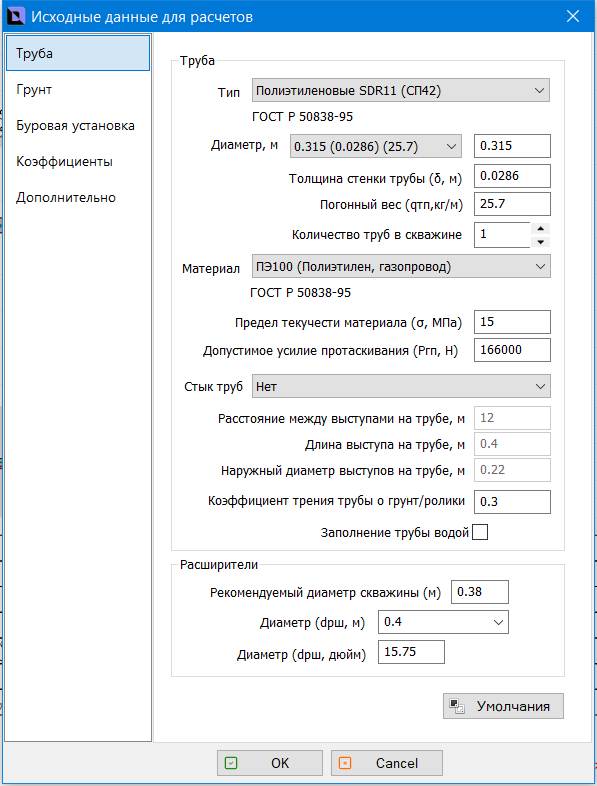The image size is (597, 786).
Task: Click the green checkmark icon on OK
Action: (x=231, y=763)
